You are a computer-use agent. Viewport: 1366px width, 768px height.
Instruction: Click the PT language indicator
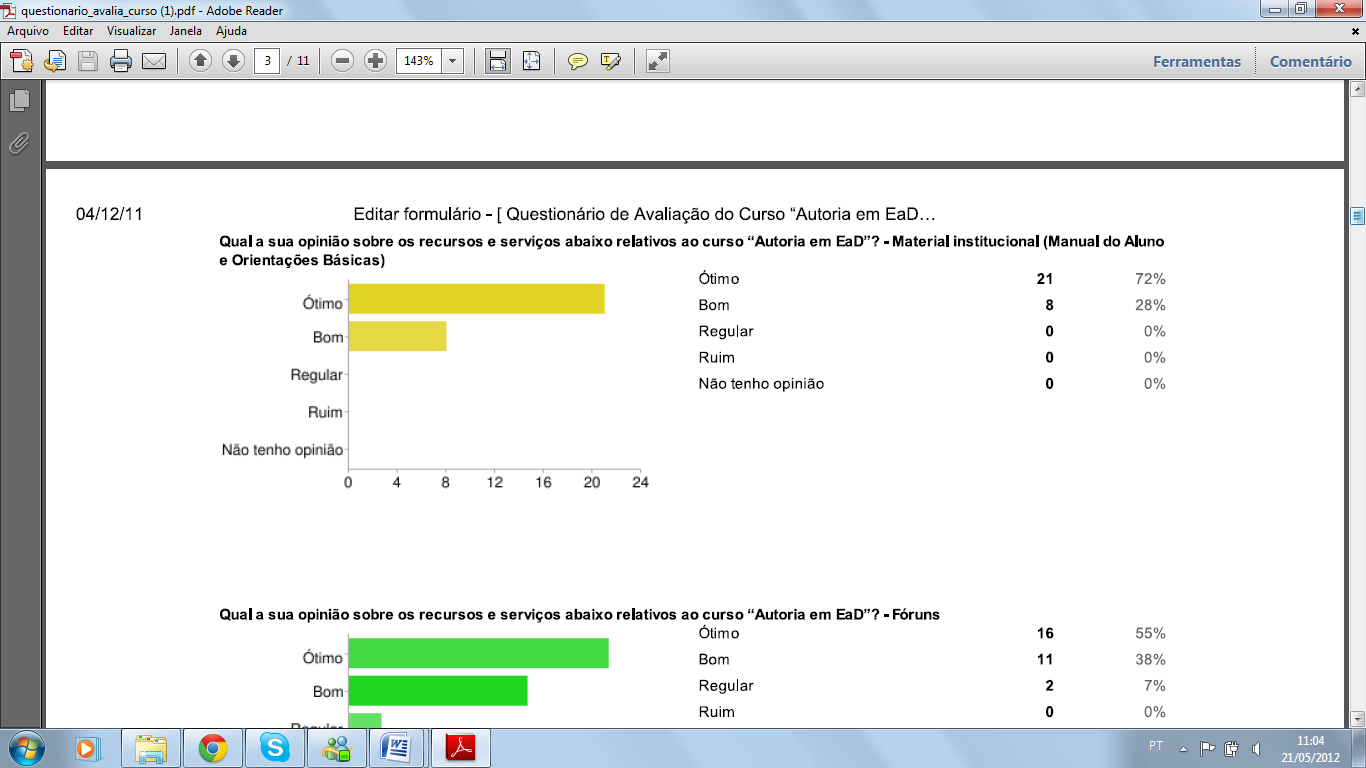click(1156, 746)
